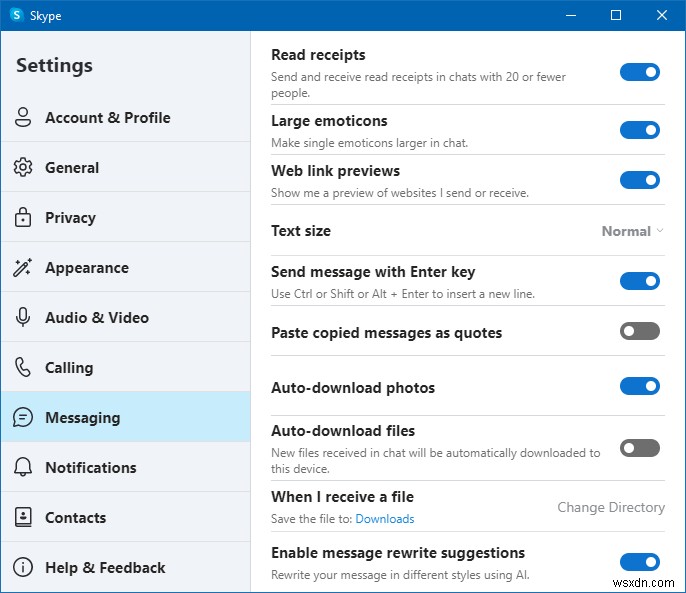
Task: Click the Messaging chat bubble icon
Action: [x=23, y=417]
